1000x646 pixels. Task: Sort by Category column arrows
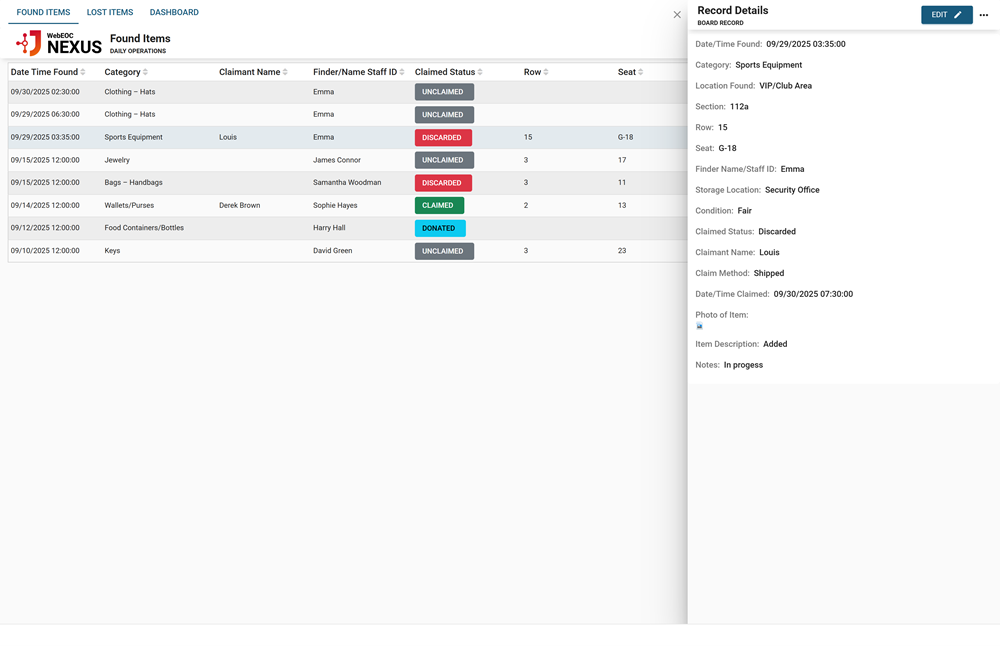[x=146, y=72]
